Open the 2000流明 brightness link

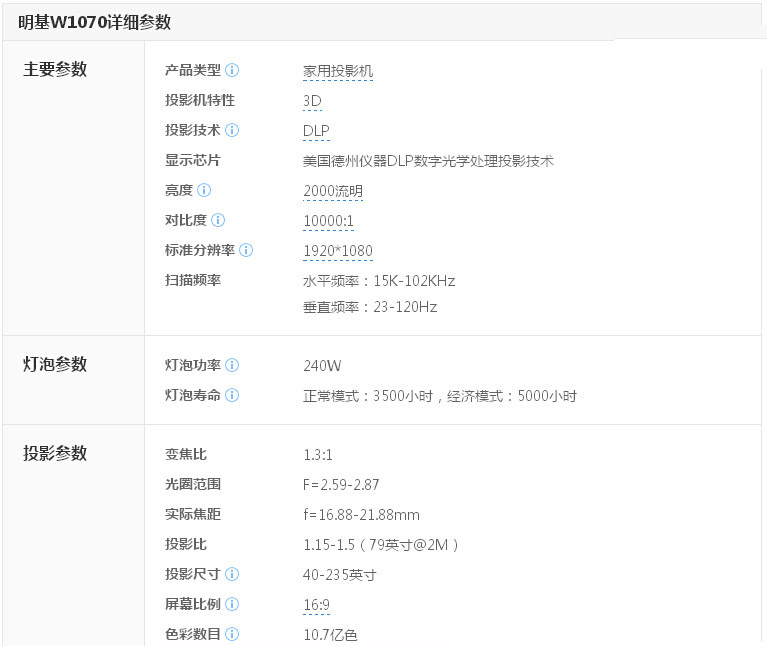[333, 191]
